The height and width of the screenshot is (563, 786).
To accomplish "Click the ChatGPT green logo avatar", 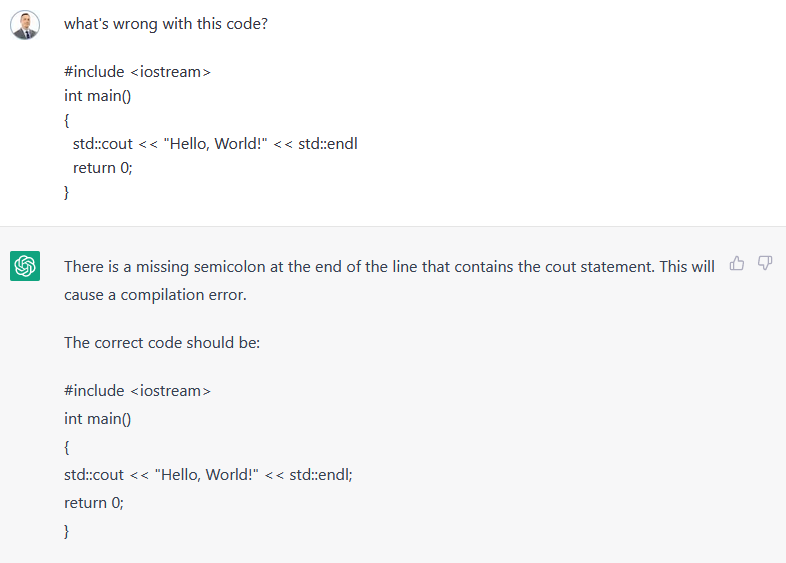I will 25,266.
